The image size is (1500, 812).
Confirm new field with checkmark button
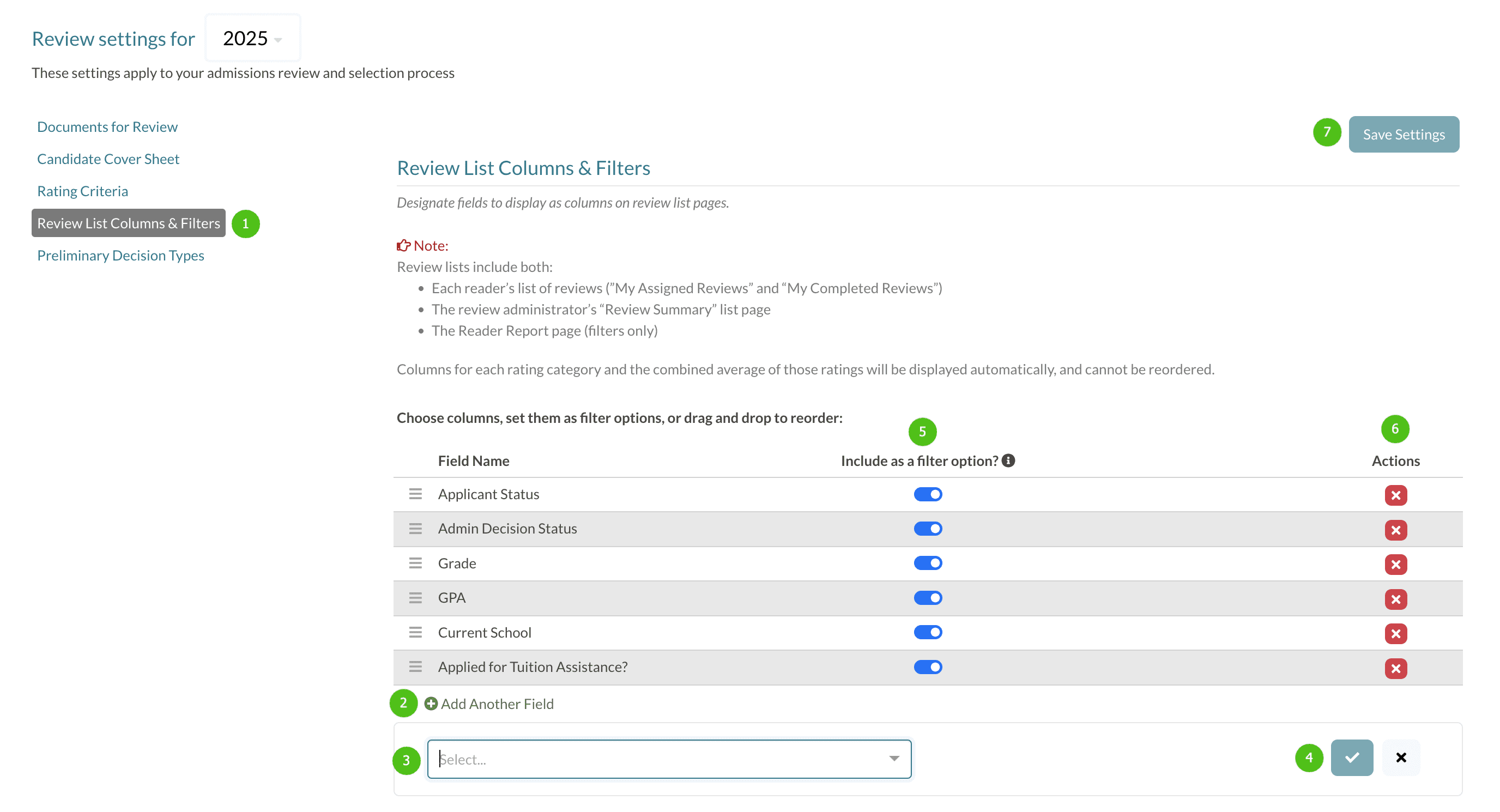(1352, 758)
